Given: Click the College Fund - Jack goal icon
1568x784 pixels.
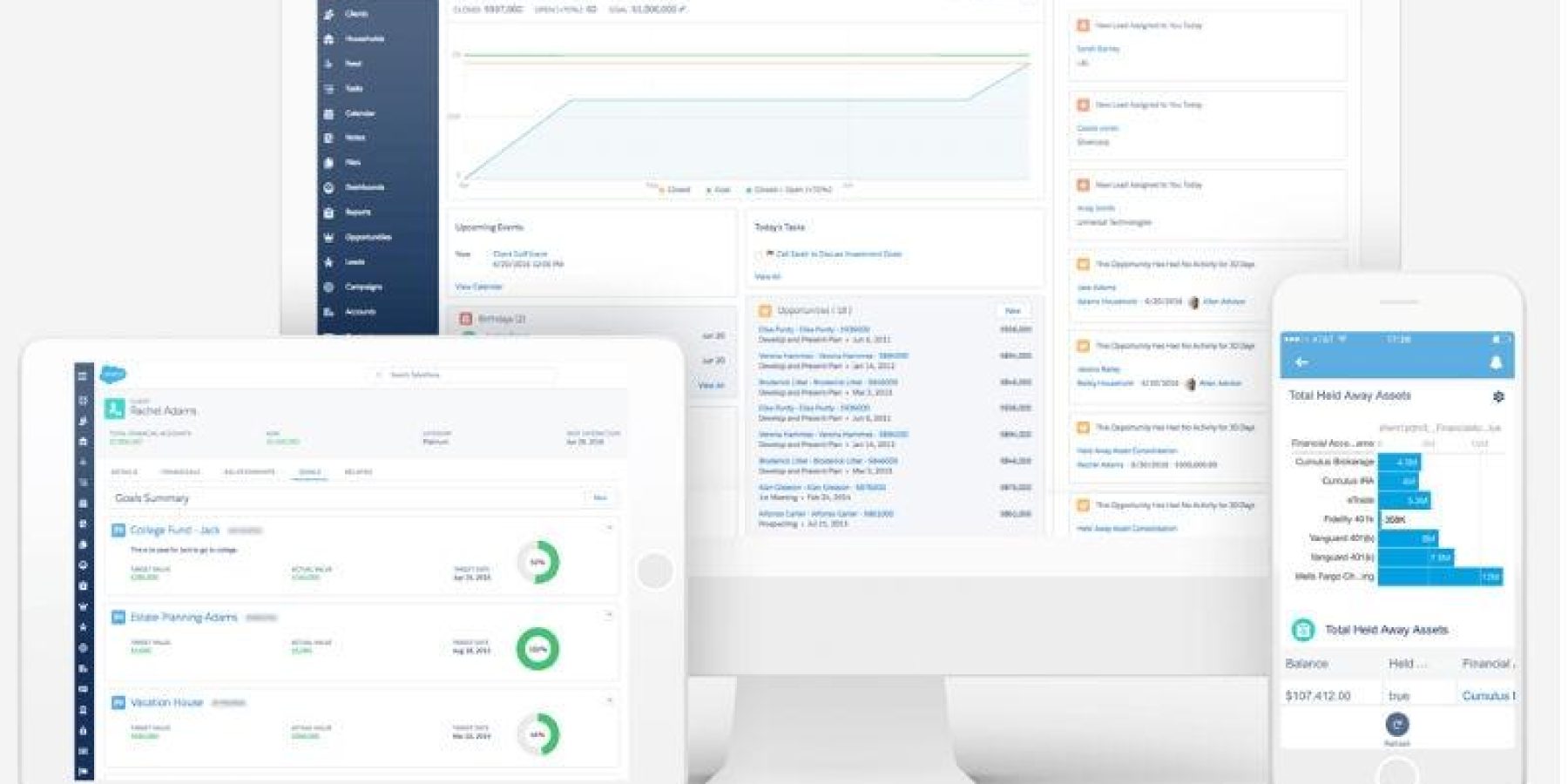Looking at the screenshot, I should pyautogui.click(x=118, y=530).
